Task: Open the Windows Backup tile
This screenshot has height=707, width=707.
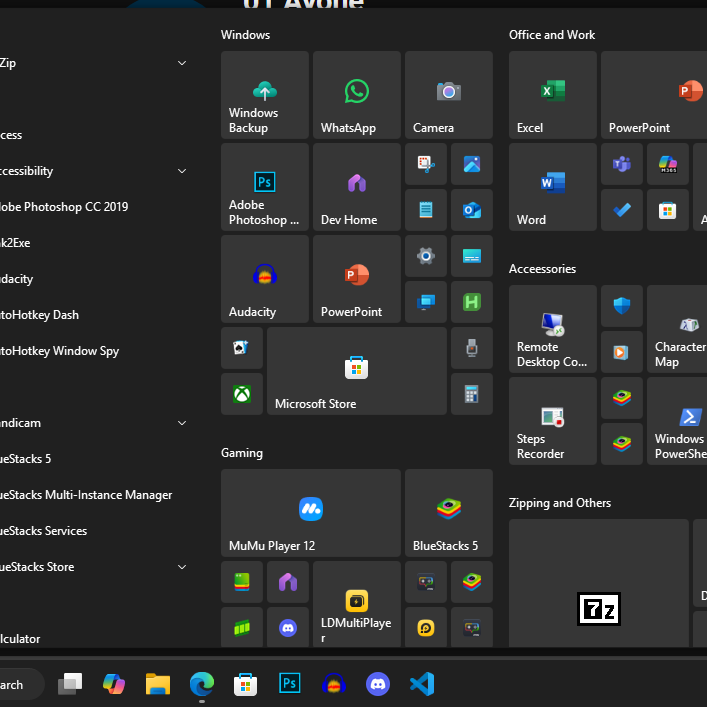Action: pos(265,95)
